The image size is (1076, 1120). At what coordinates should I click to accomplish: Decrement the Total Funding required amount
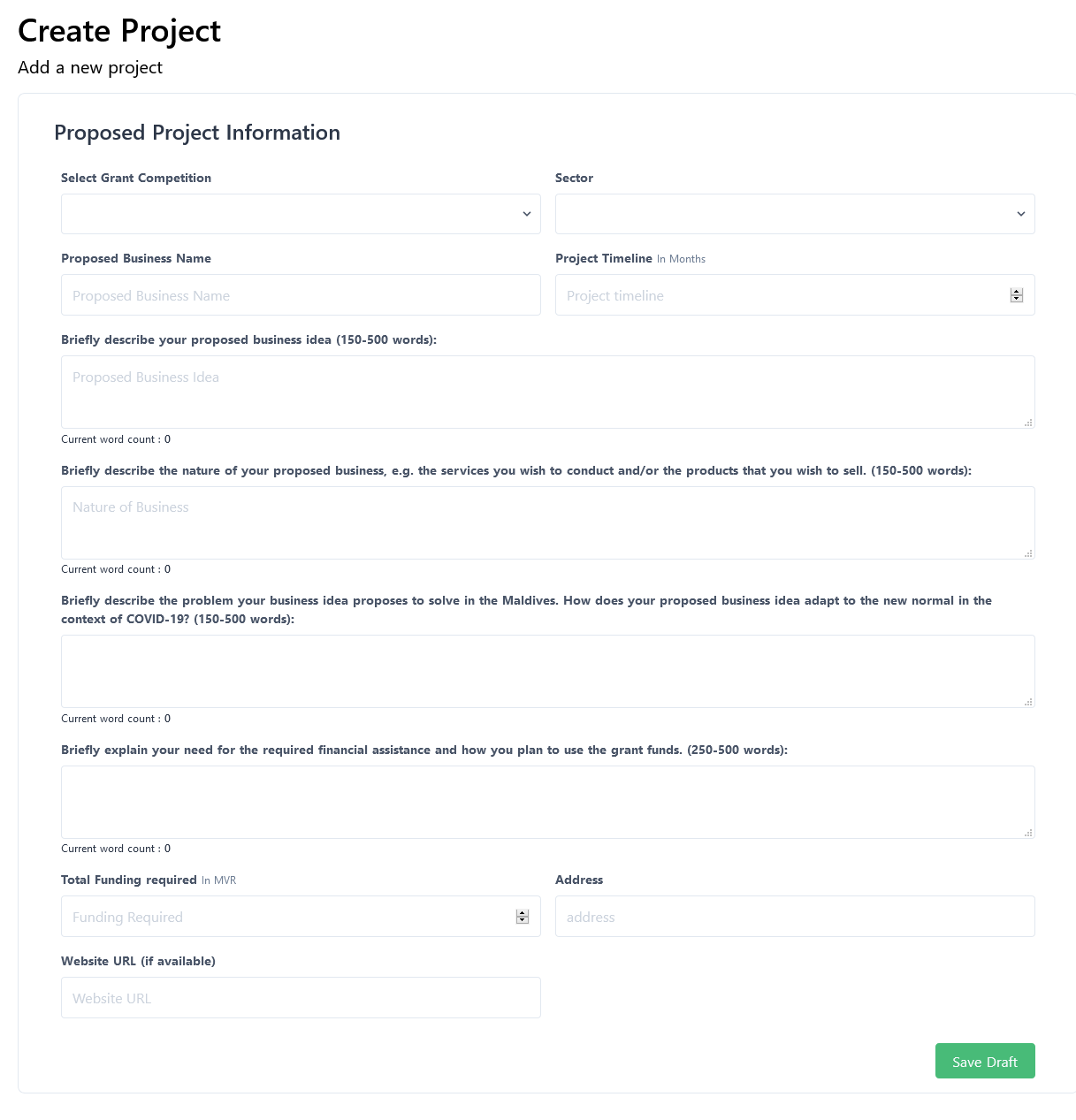[523, 920]
